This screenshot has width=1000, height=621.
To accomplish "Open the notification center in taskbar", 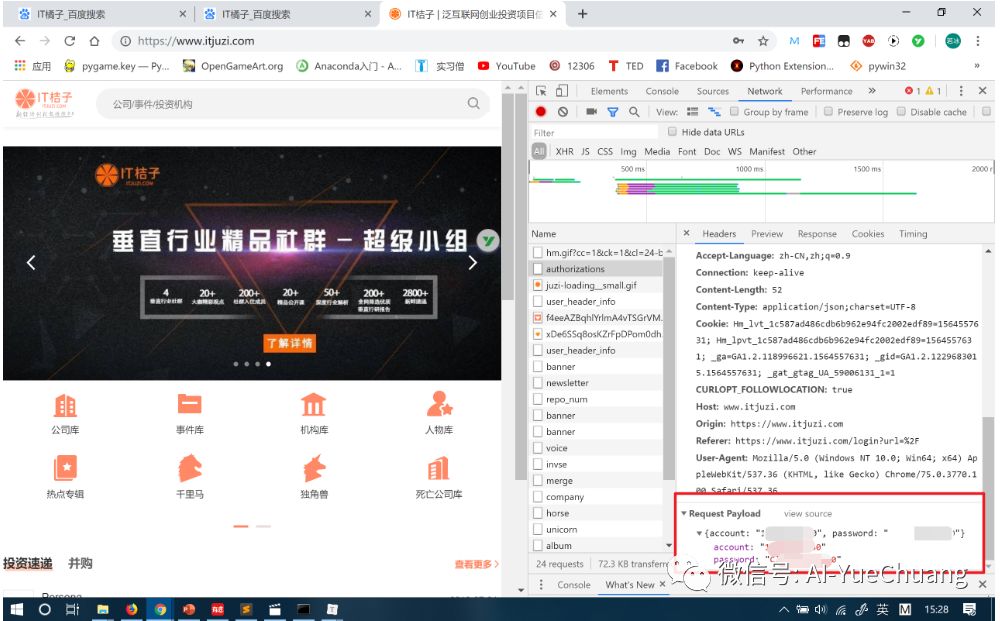I will (969, 610).
